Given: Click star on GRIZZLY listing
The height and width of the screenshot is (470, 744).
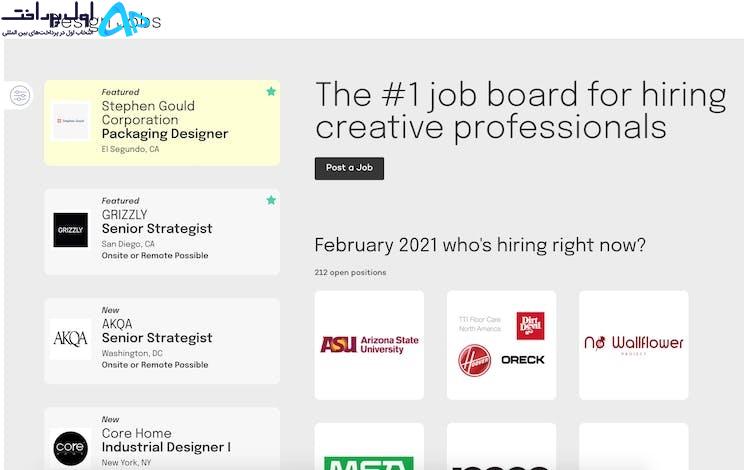Looking at the screenshot, I should point(271,200).
